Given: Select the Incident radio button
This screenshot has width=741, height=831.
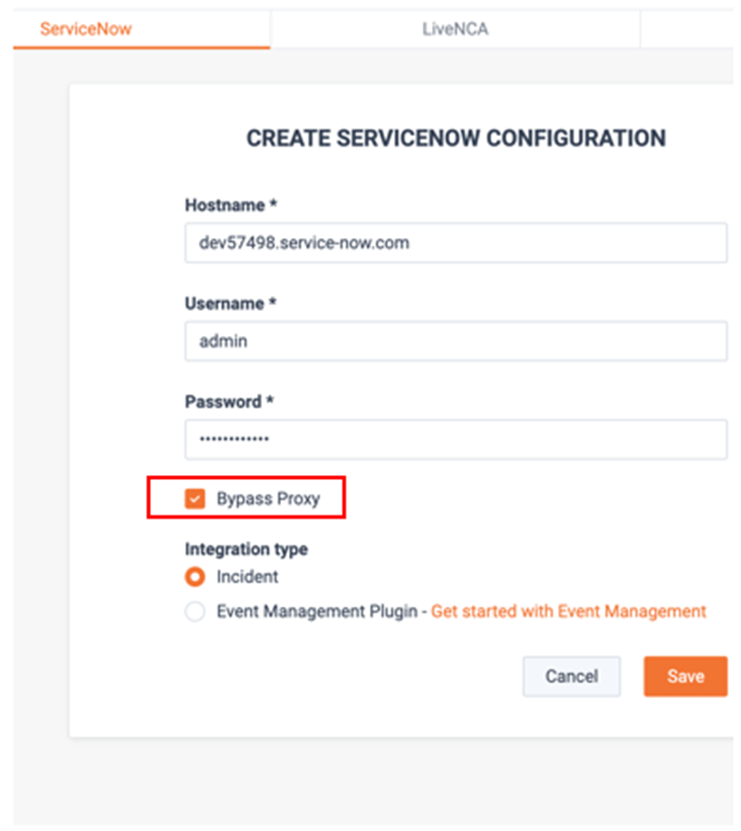Looking at the screenshot, I should tap(195, 577).
